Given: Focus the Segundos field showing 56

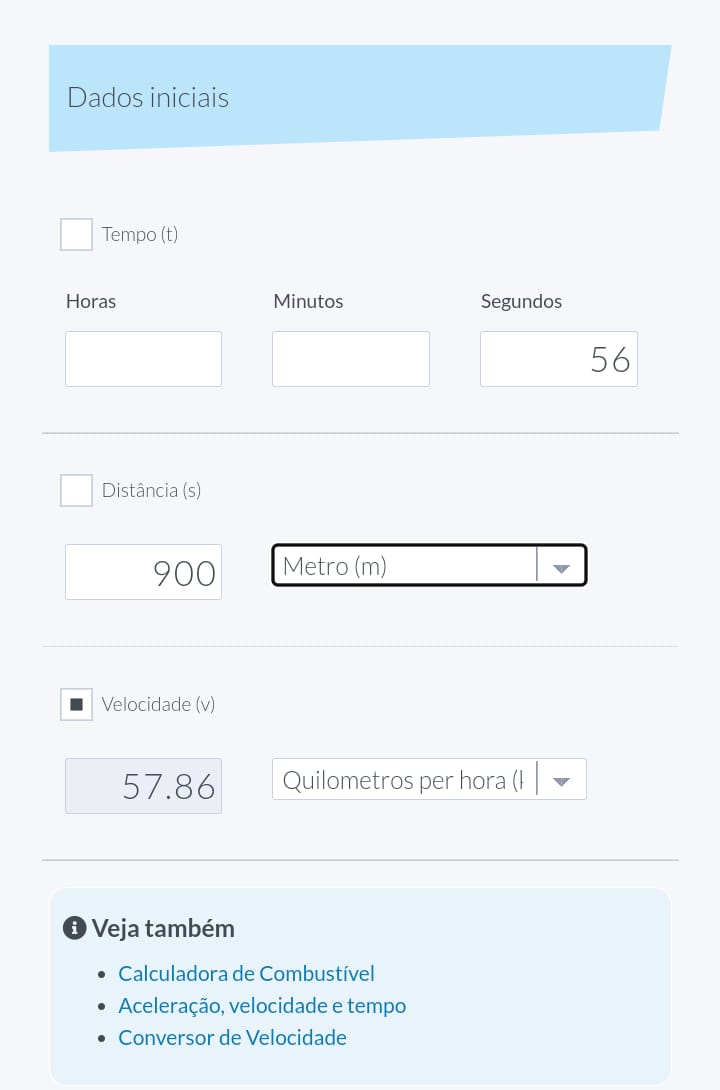Looking at the screenshot, I should click(558, 359).
